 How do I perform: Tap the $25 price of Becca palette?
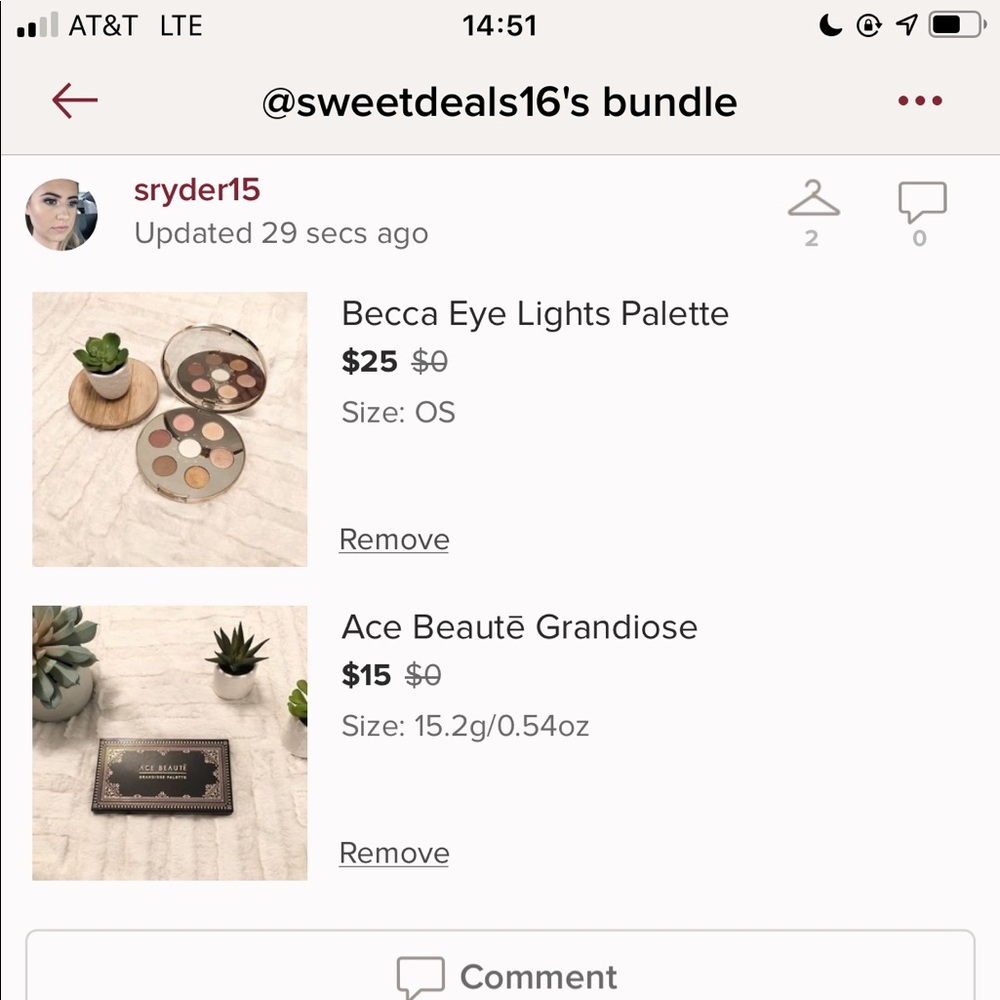(369, 362)
